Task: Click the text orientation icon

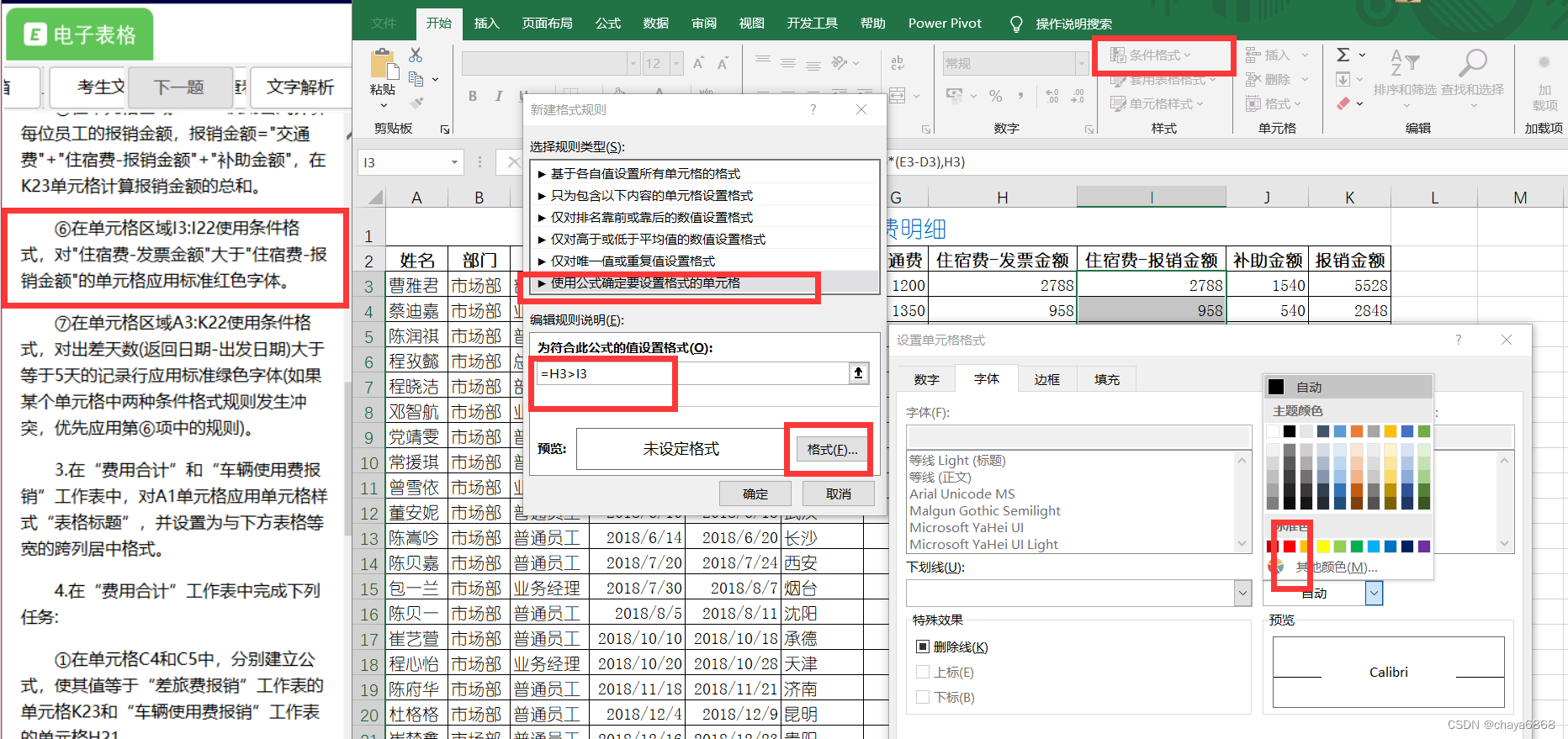Action: pos(840,62)
